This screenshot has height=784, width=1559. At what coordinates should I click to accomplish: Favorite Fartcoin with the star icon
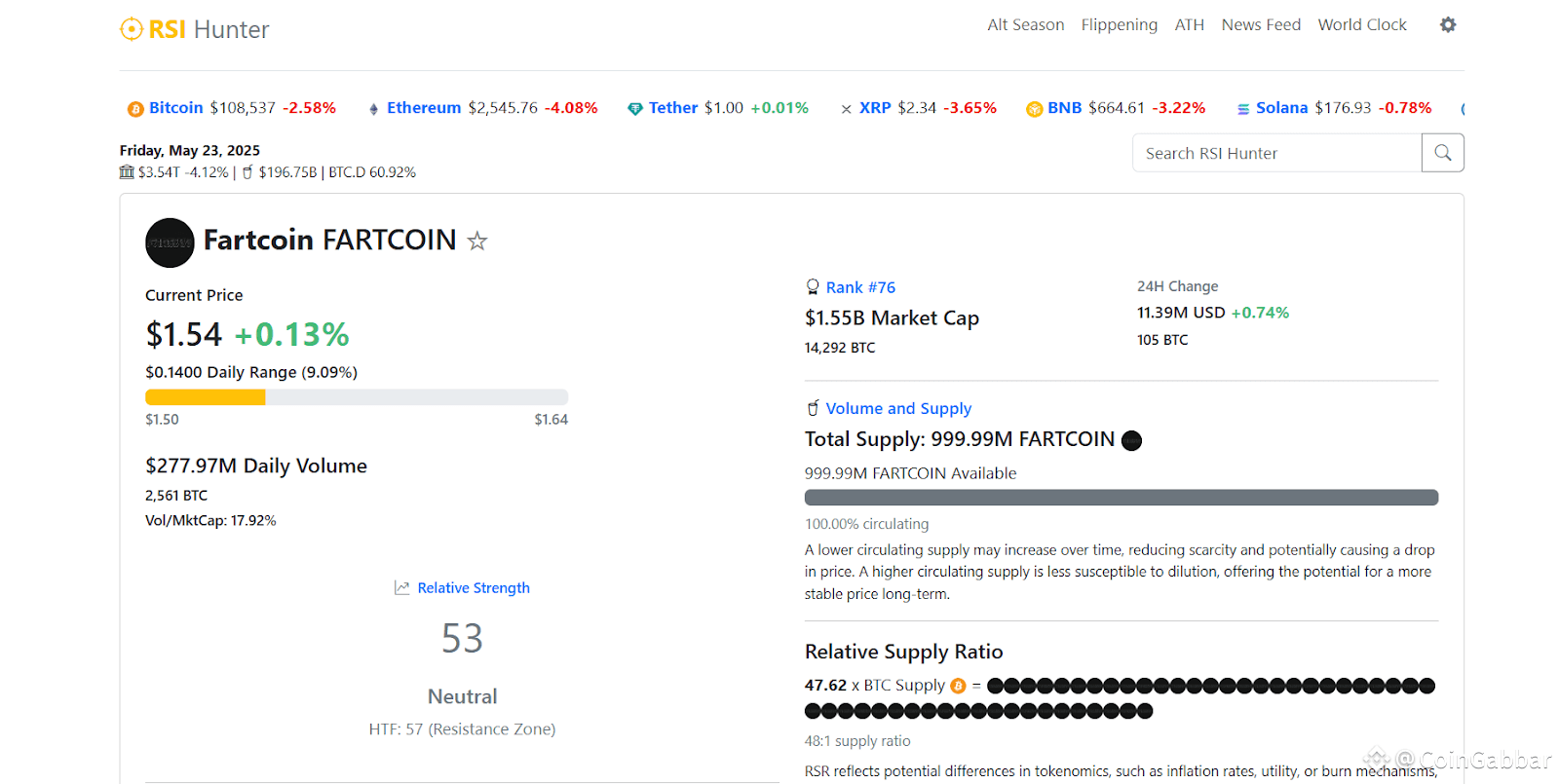tap(477, 241)
